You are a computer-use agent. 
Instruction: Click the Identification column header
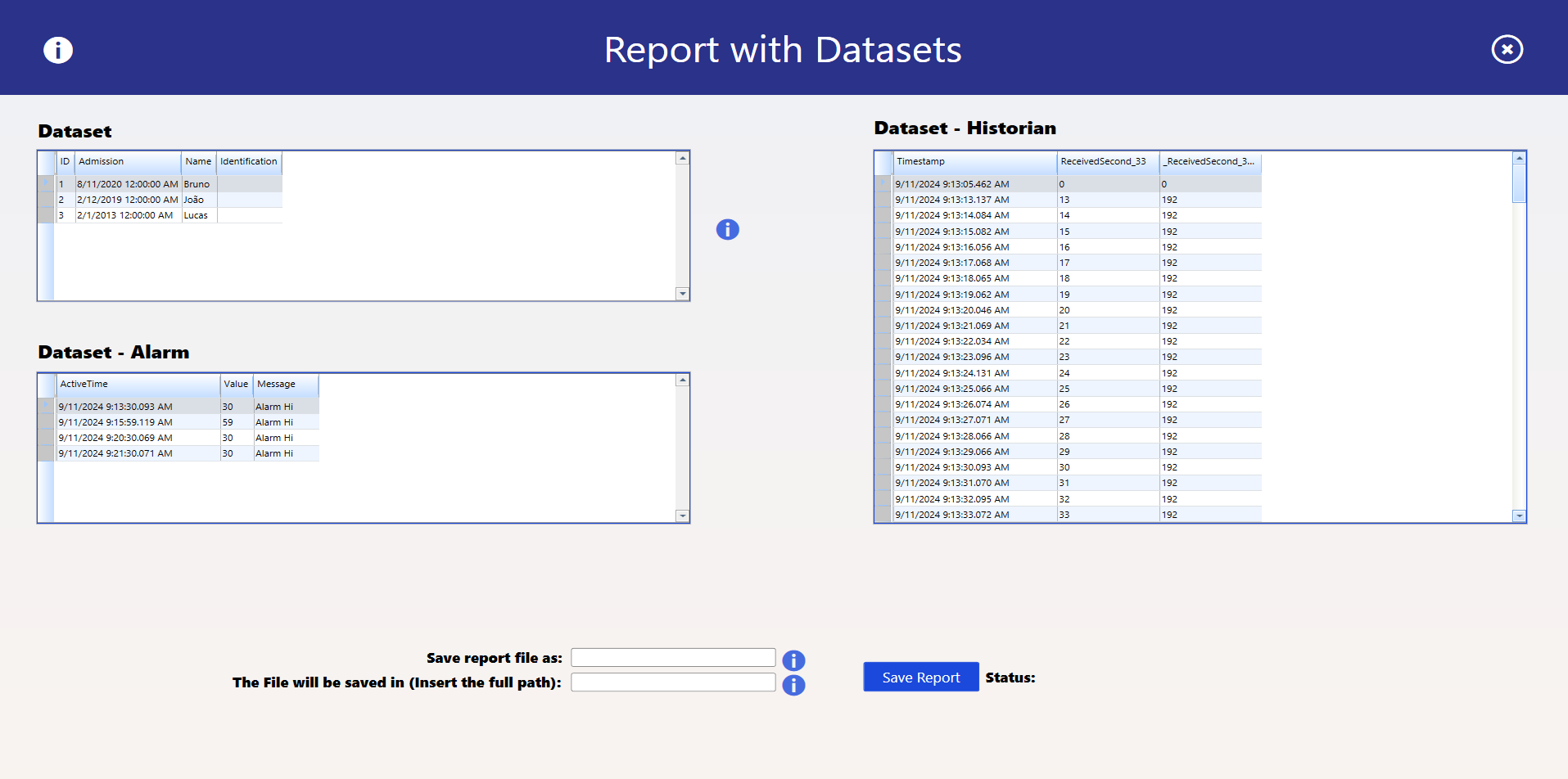point(249,162)
